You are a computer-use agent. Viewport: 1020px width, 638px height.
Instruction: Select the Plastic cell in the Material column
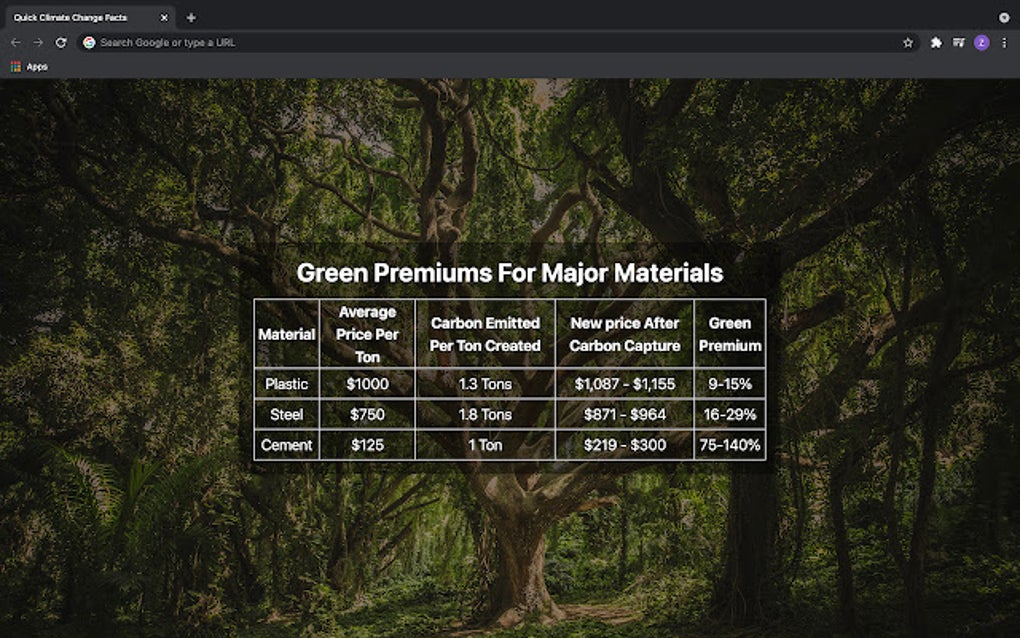point(286,384)
